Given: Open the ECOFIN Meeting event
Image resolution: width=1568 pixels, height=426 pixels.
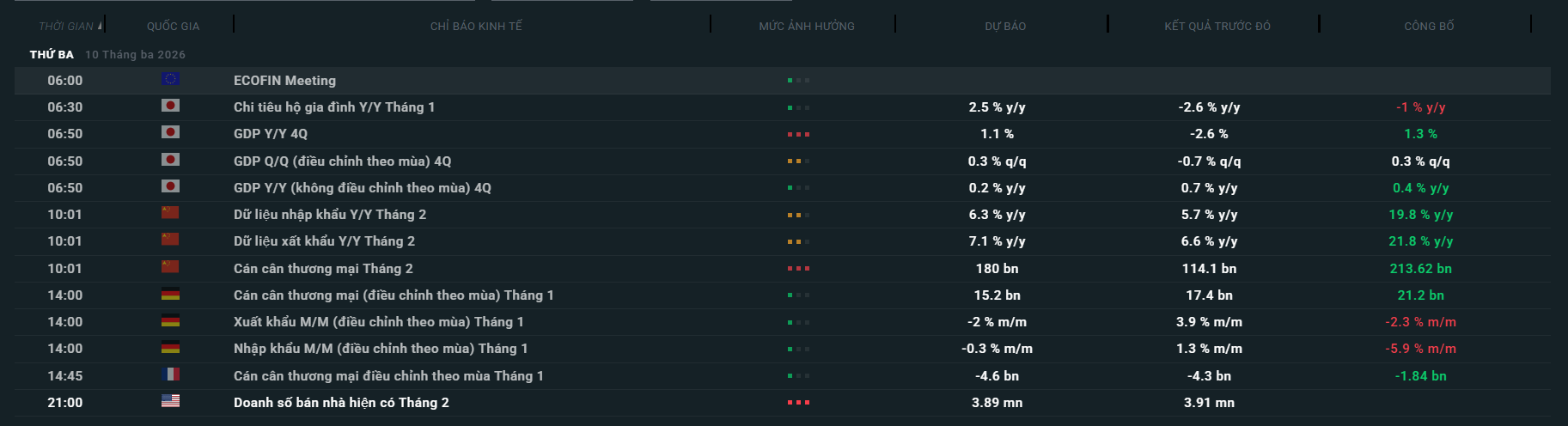Looking at the screenshot, I should tap(284, 81).
